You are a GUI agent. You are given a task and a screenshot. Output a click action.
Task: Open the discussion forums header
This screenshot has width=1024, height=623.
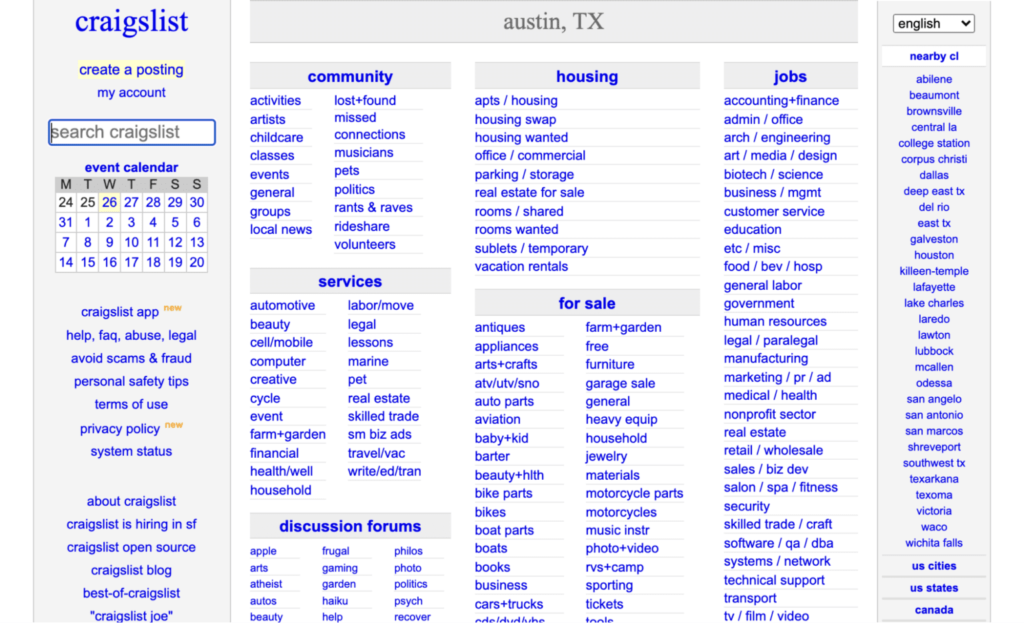[x=349, y=527]
